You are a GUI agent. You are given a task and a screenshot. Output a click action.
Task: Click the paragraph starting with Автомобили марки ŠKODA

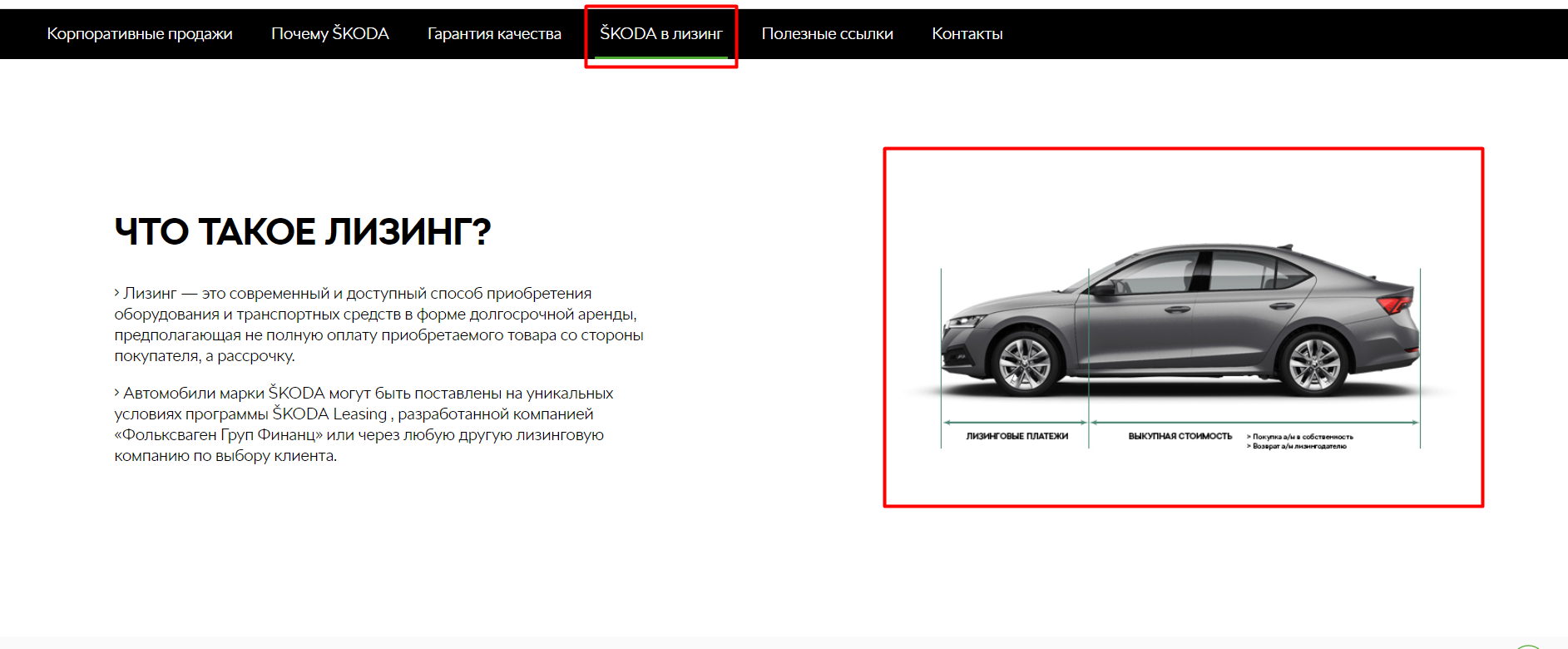click(364, 424)
